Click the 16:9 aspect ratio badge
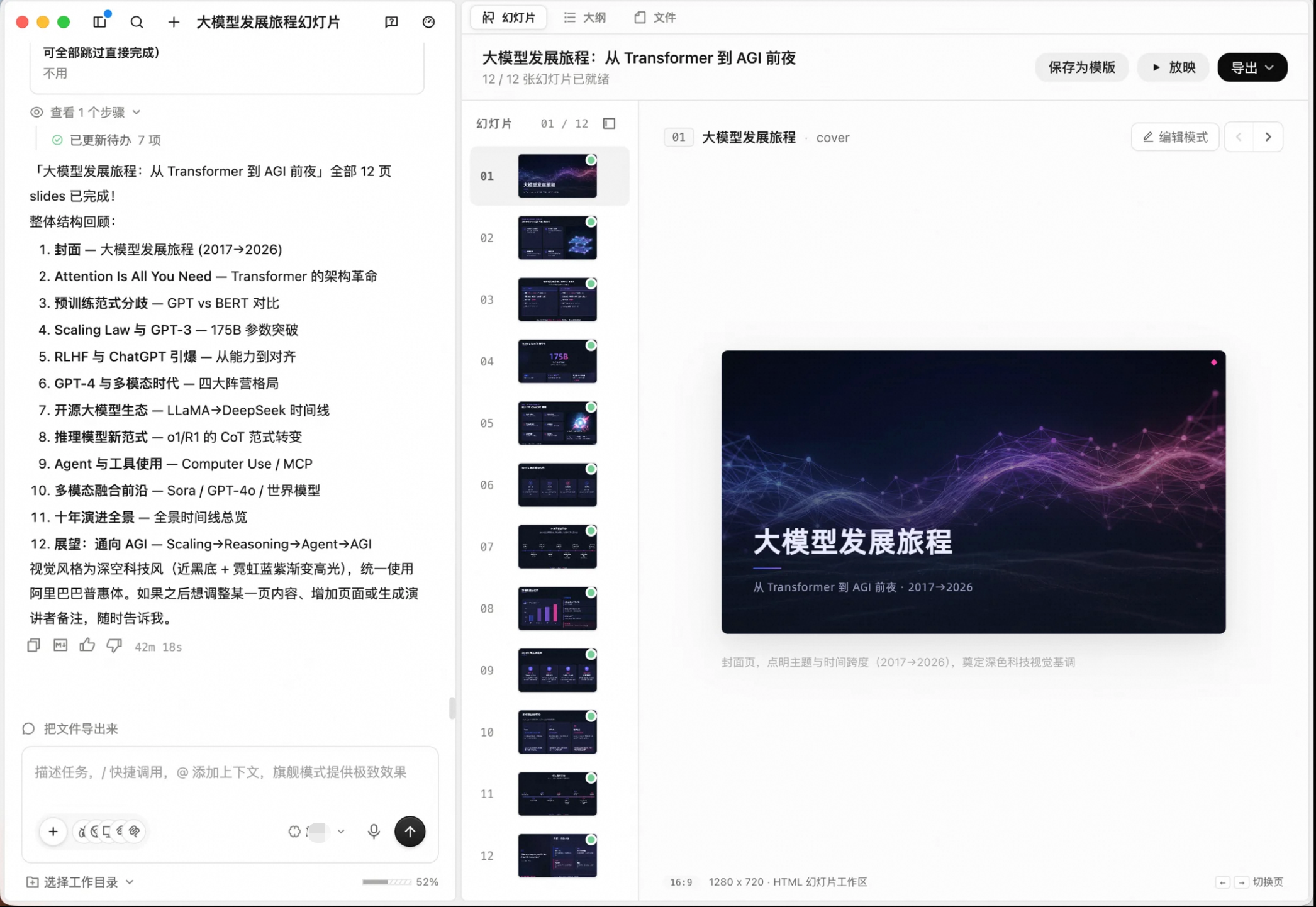 coord(681,882)
